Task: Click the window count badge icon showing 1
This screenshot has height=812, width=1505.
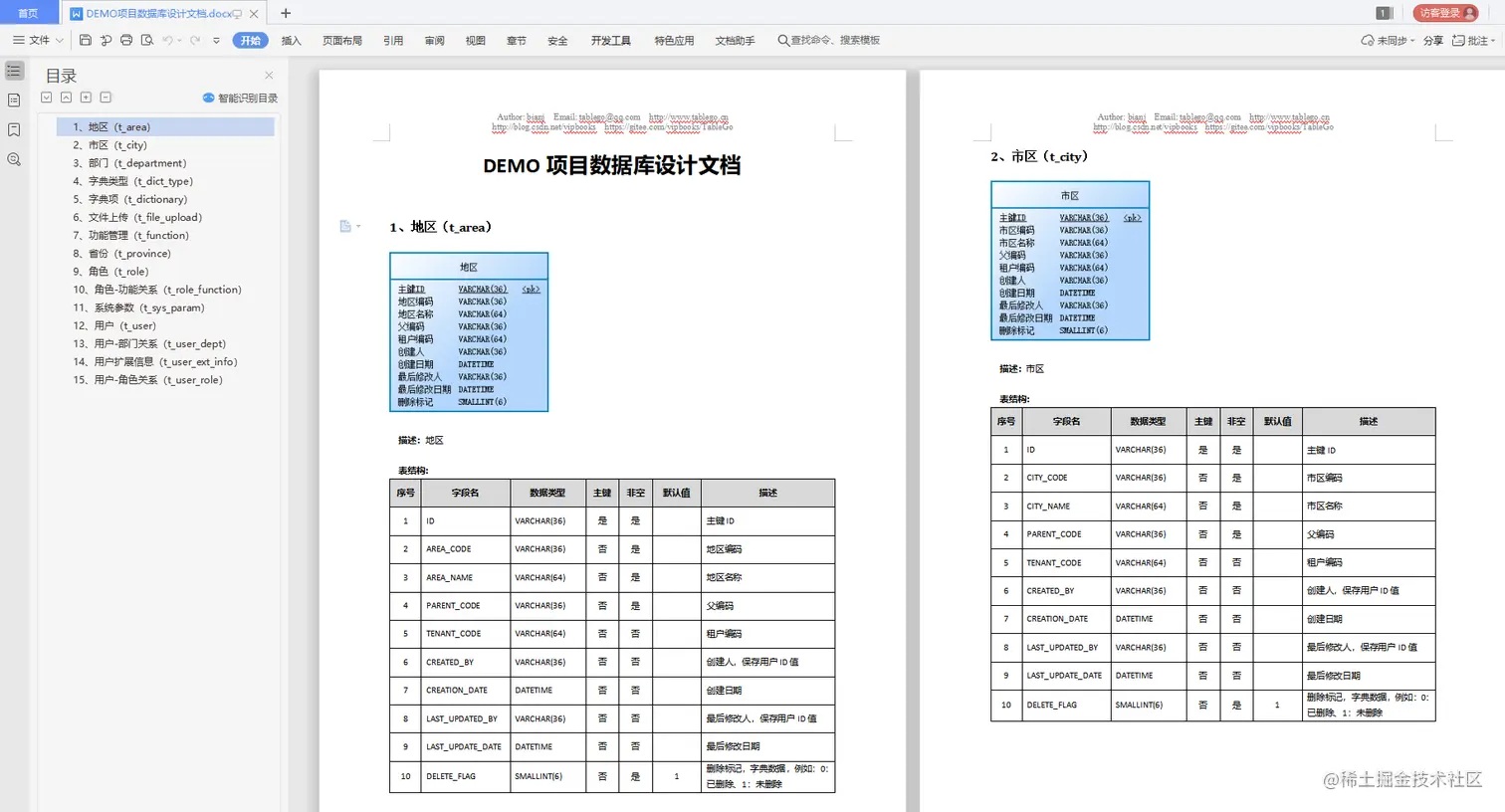Action: (x=1383, y=13)
